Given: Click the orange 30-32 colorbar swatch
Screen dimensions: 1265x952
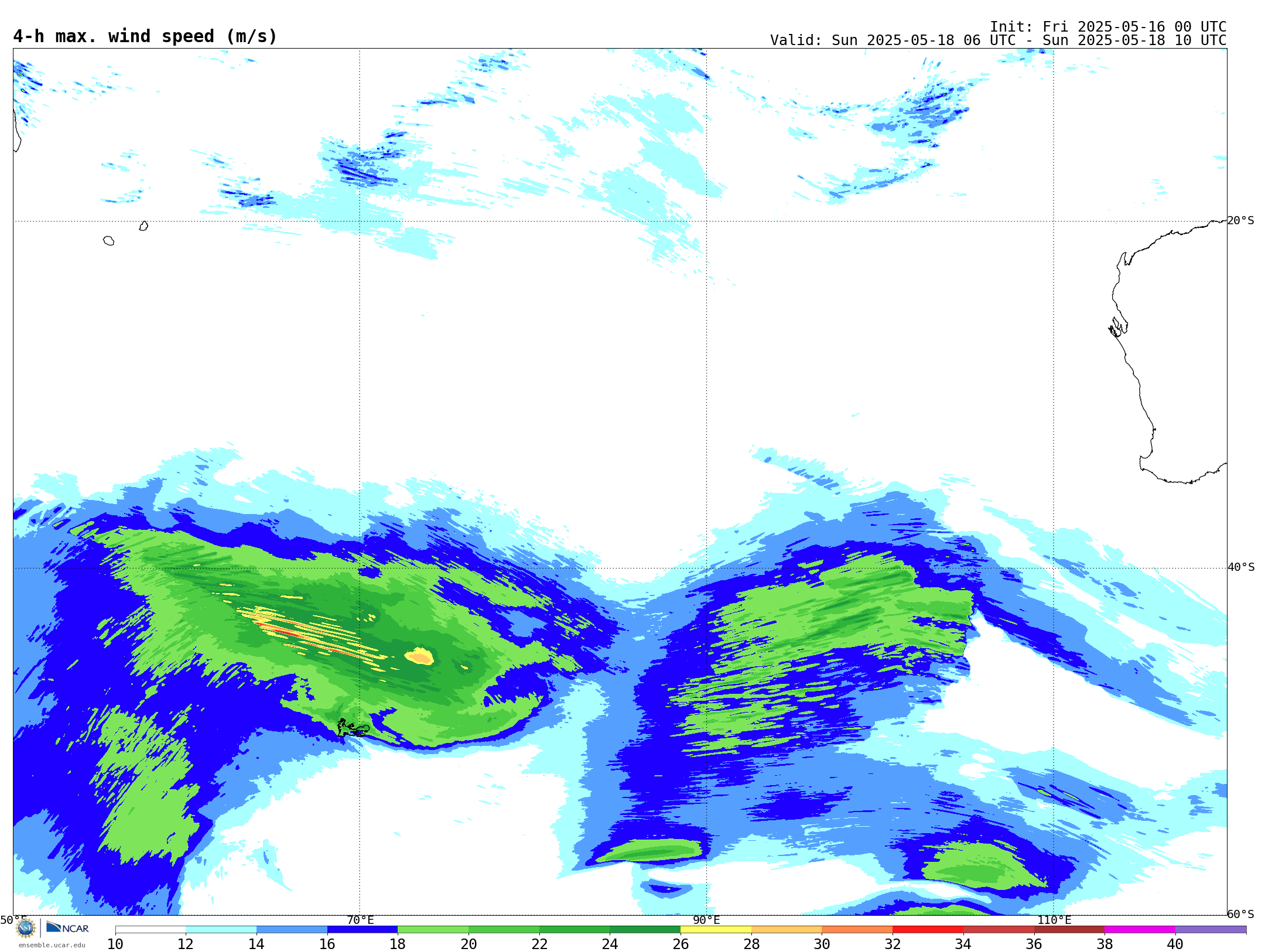Looking at the screenshot, I should [x=857, y=929].
